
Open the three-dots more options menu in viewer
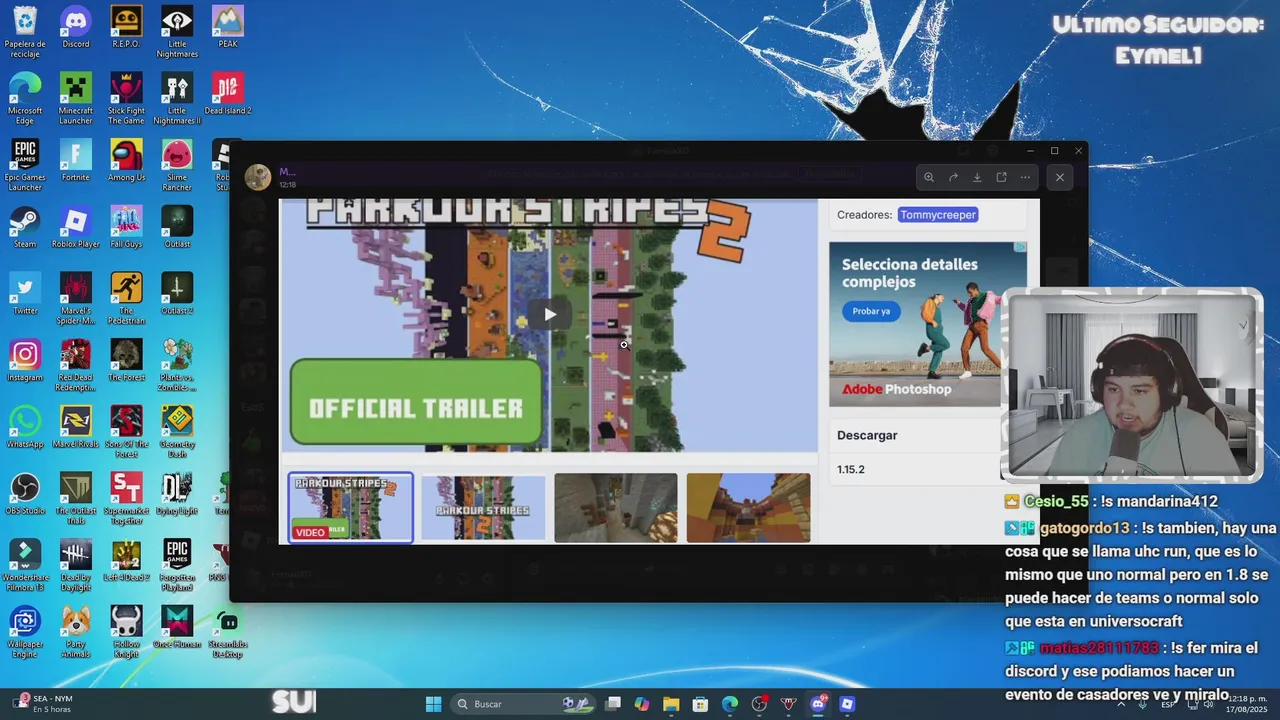(1025, 177)
